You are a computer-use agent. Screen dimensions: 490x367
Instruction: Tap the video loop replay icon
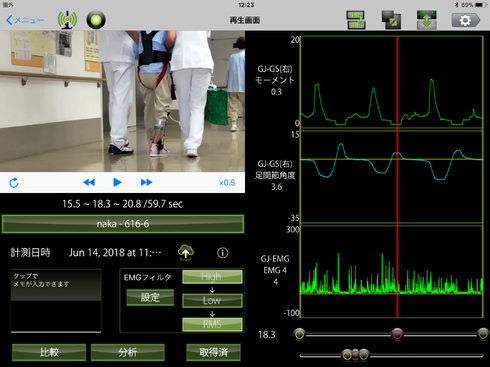pos(14,182)
